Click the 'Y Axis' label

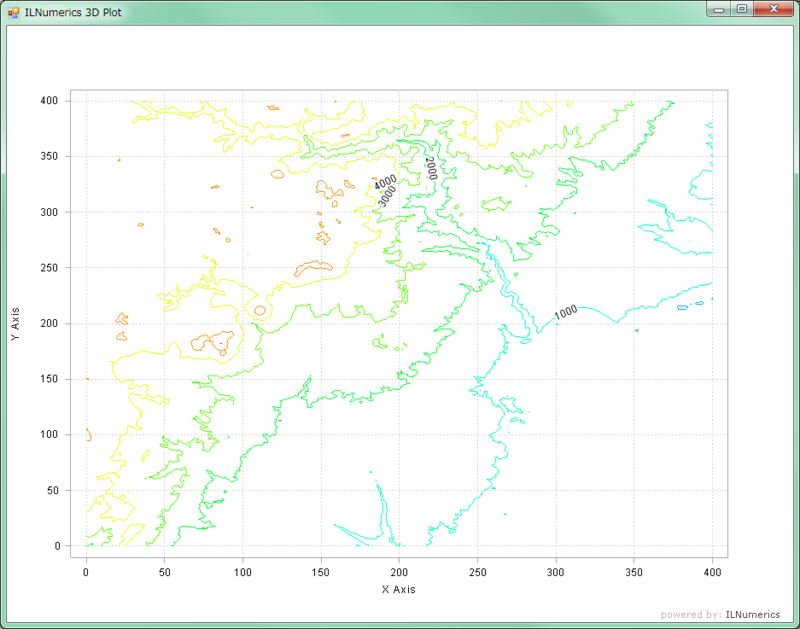(15, 324)
